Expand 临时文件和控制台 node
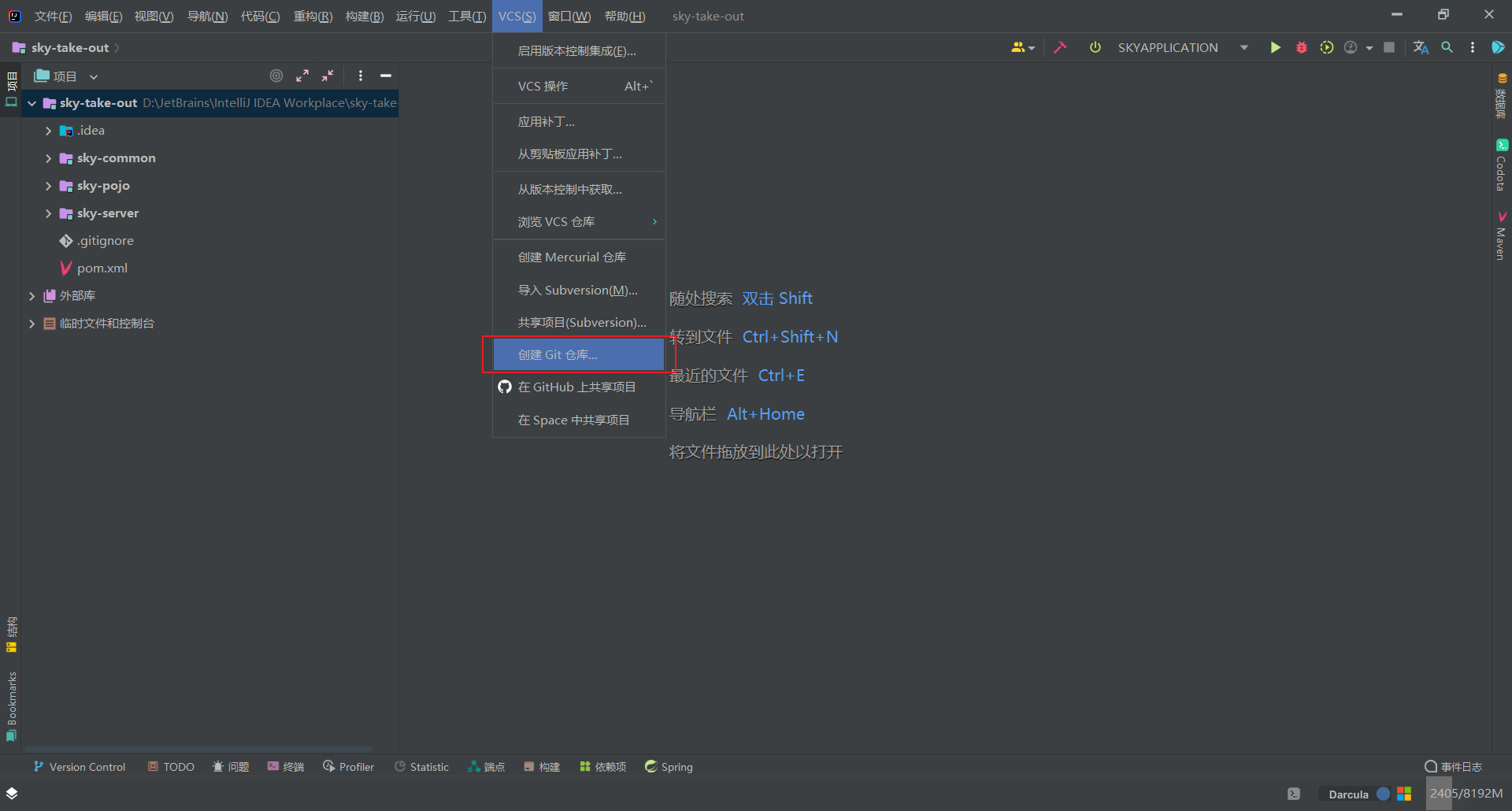This screenshot has height=811, width=1512. (31, 324)
